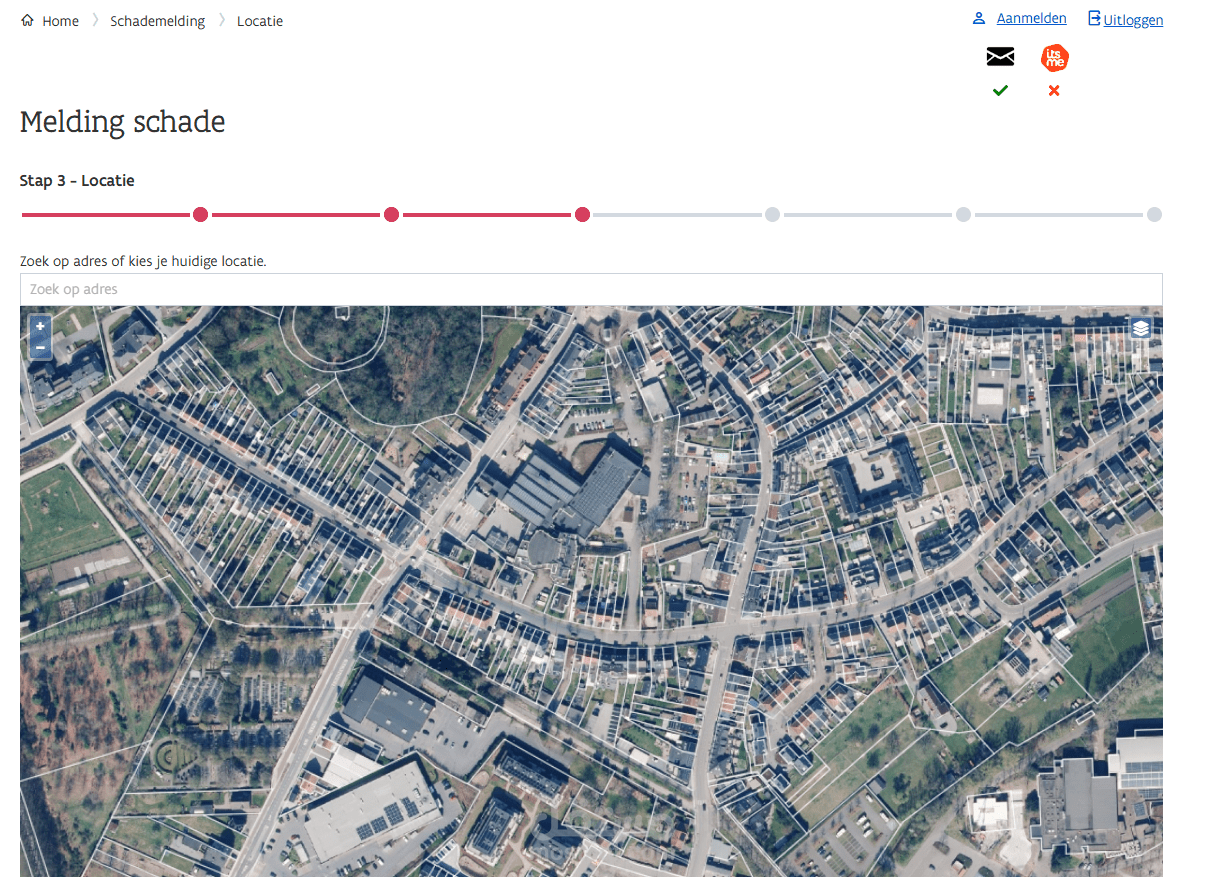Click the logout arrow icon beside Uitloggen
The height and width of the screenshot is (883, 1205).
(1094, 18)
